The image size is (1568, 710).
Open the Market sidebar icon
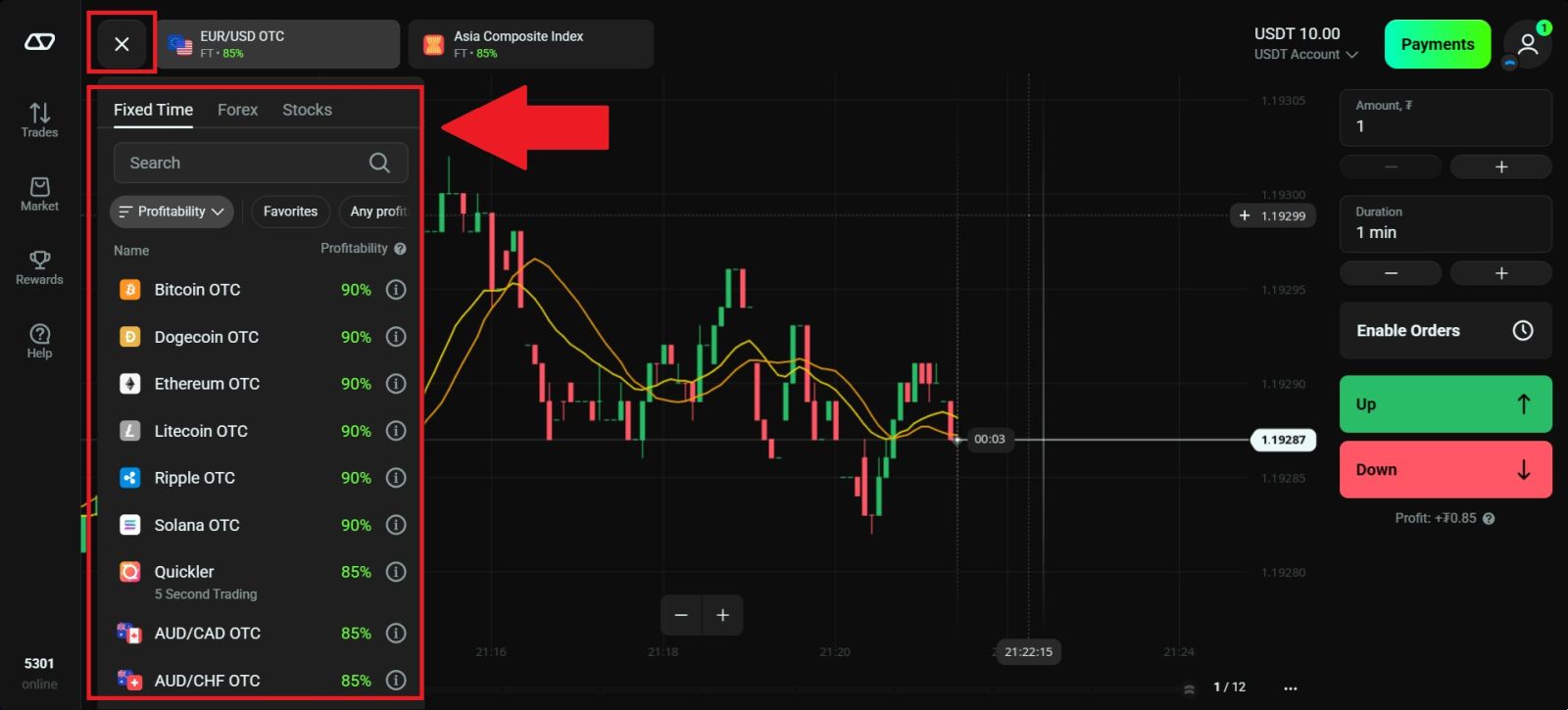(39, 194)
